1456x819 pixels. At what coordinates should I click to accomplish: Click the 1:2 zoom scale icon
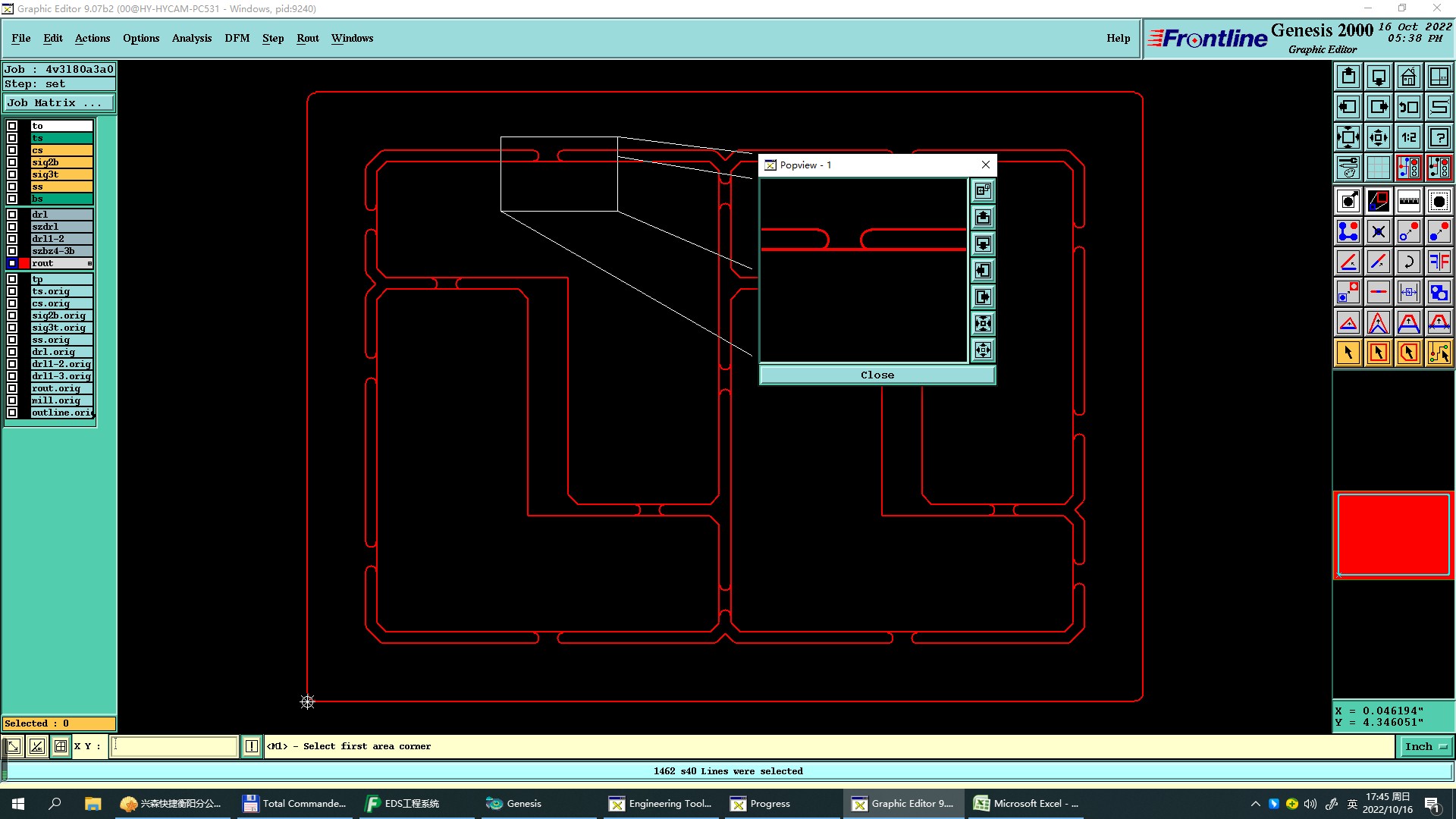click(1408, 137)
